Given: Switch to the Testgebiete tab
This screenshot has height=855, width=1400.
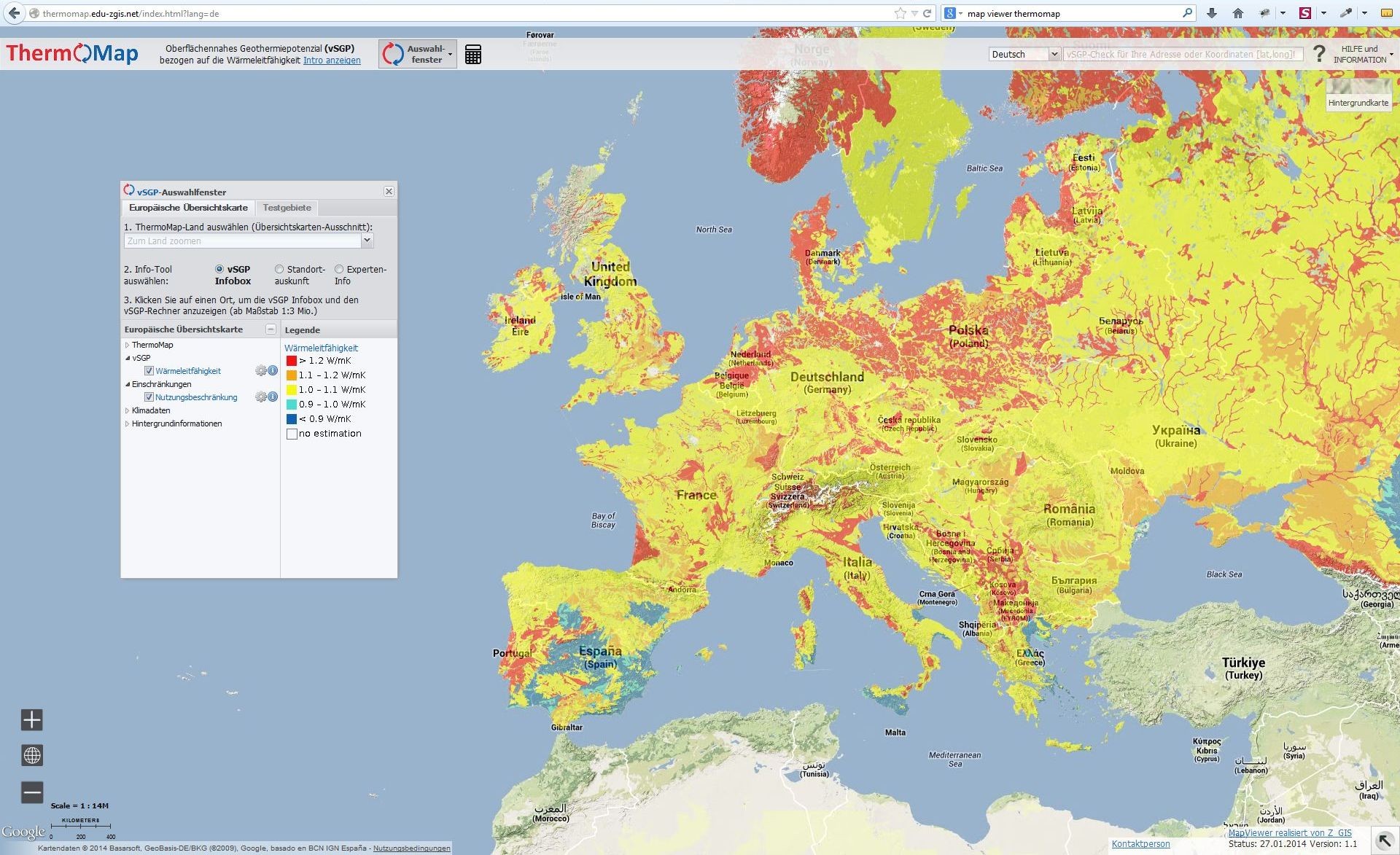Looking at the screenshot, I should (287, 208).
